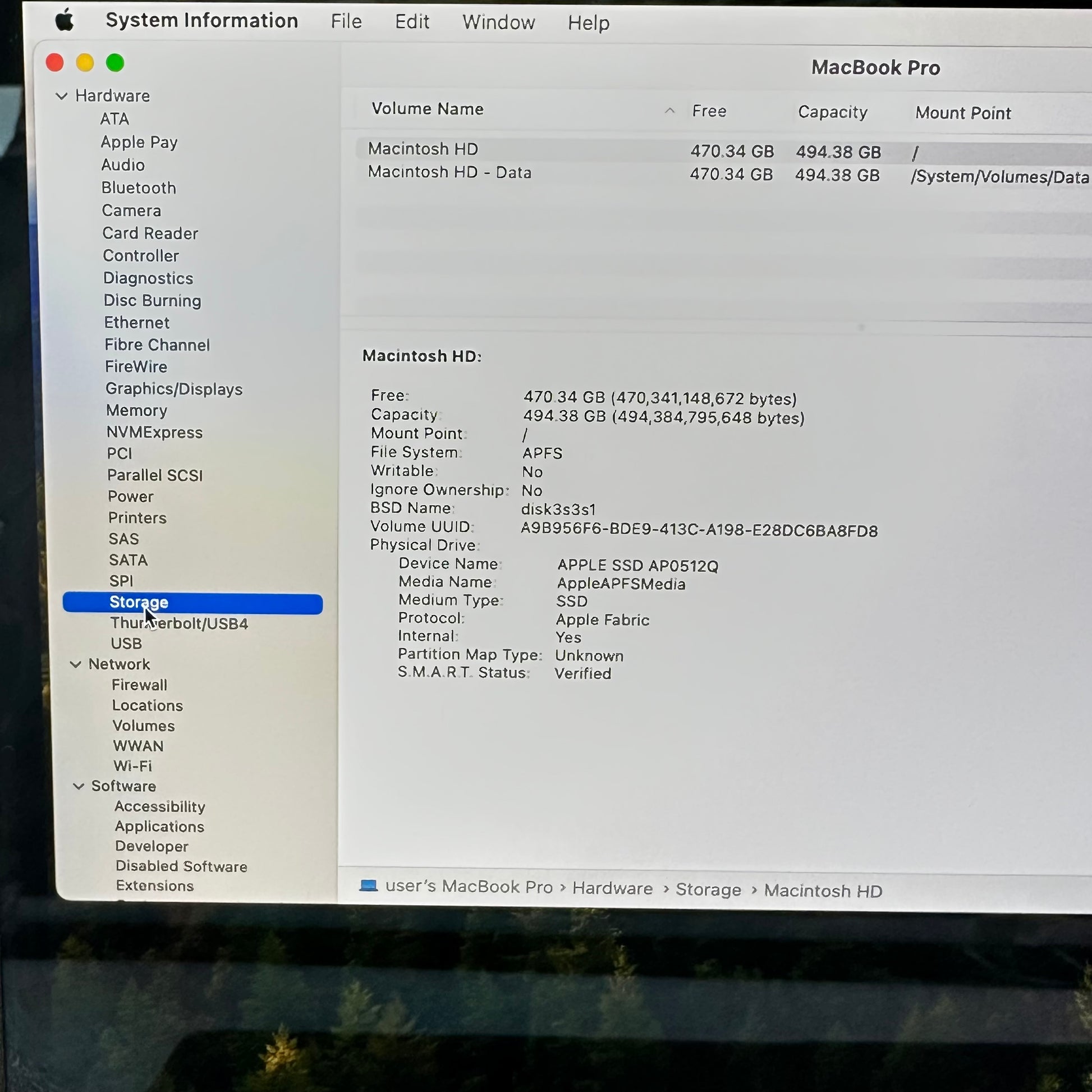
Task: Select Thunderbolt/USB4 in the sidebar
Action: (179, 623)
